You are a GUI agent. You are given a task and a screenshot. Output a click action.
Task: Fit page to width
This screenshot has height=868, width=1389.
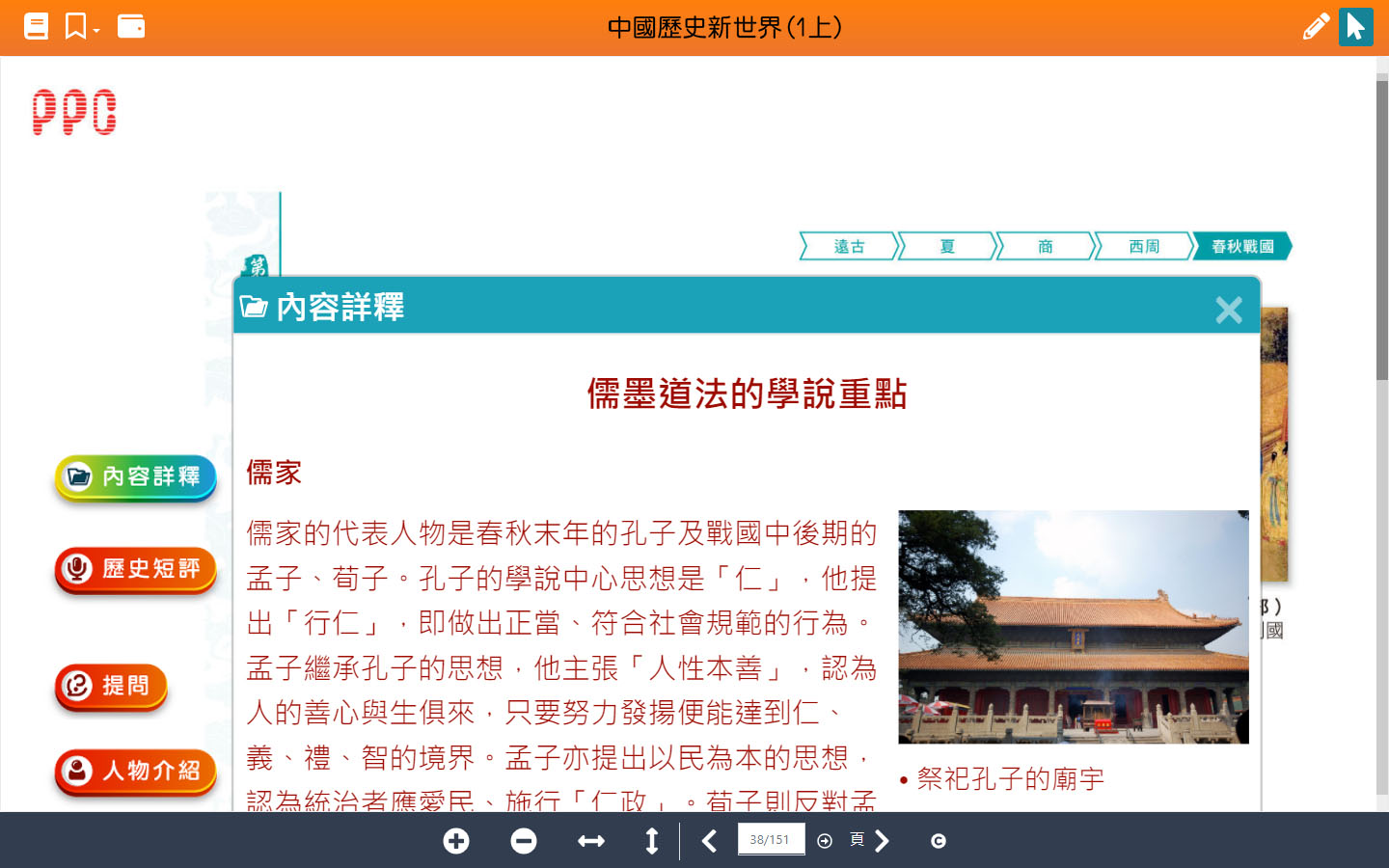click(590, 841)
